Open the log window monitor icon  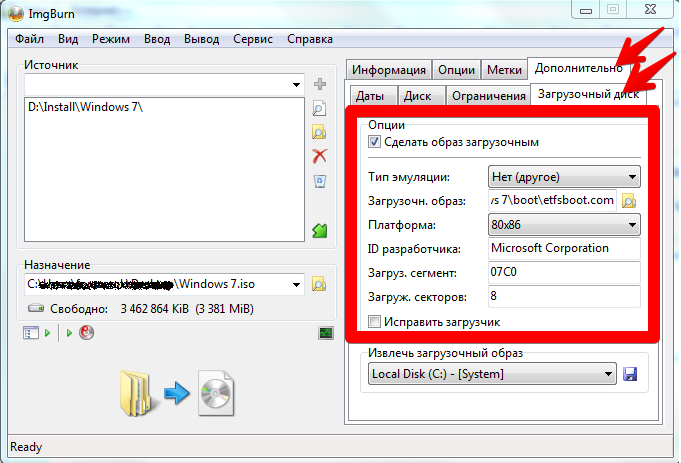[x=326, y=333]
